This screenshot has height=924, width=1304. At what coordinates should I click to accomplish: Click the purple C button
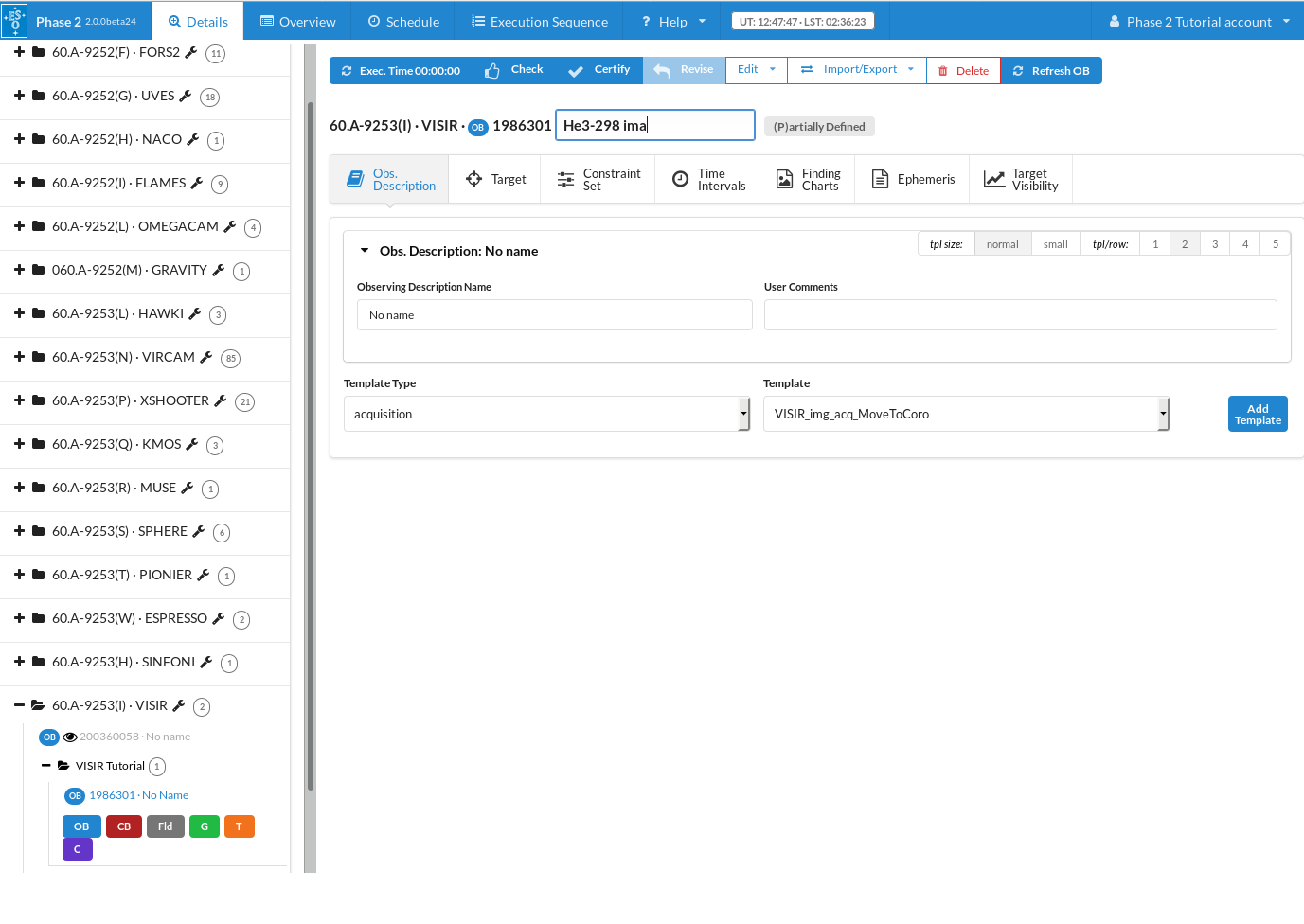pyautogui.click(x=78, y=849)
